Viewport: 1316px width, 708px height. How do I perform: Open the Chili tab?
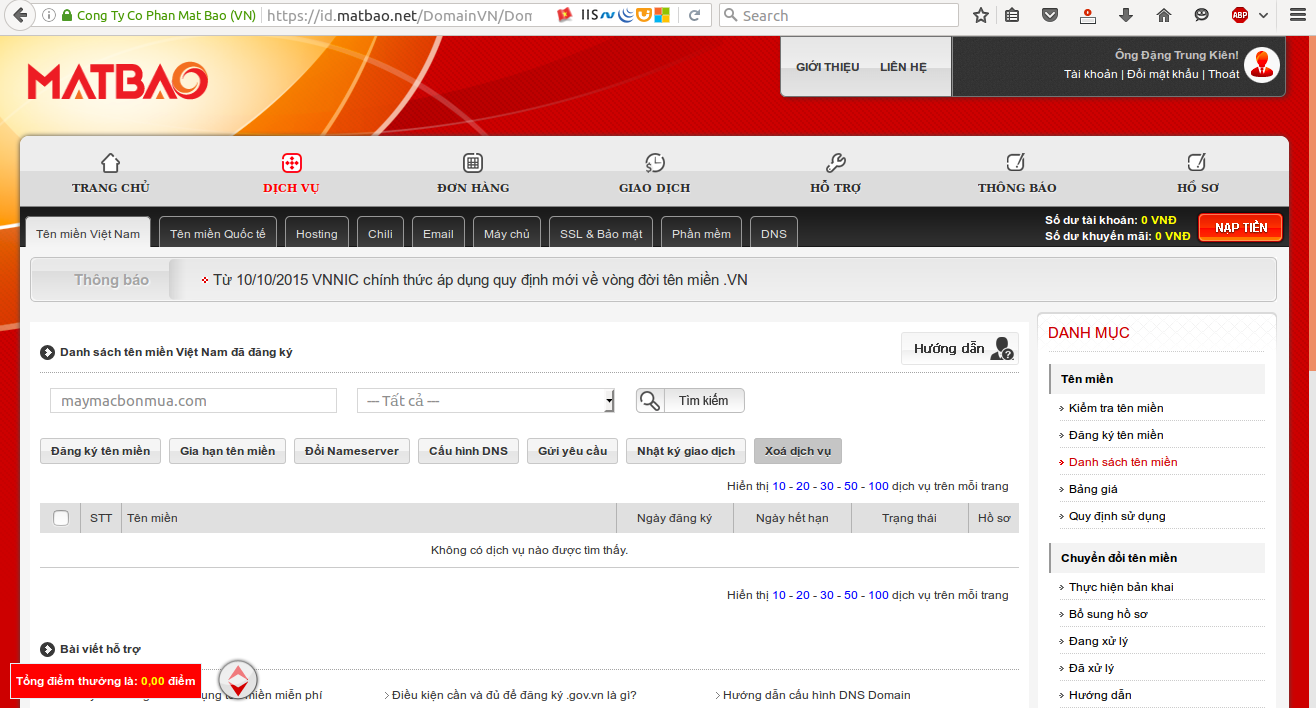tap(380, 234)
